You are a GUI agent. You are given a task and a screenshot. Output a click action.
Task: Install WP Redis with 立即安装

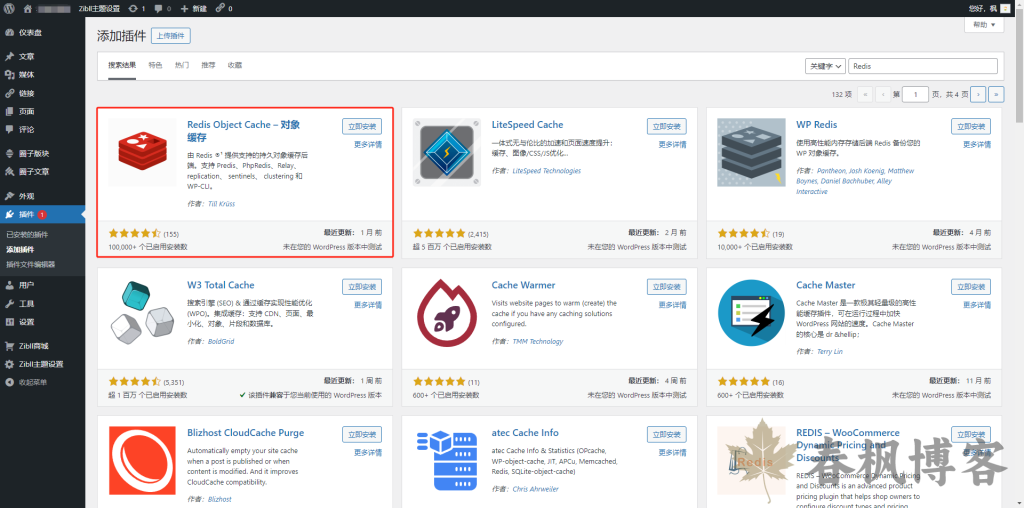point(971,127)
